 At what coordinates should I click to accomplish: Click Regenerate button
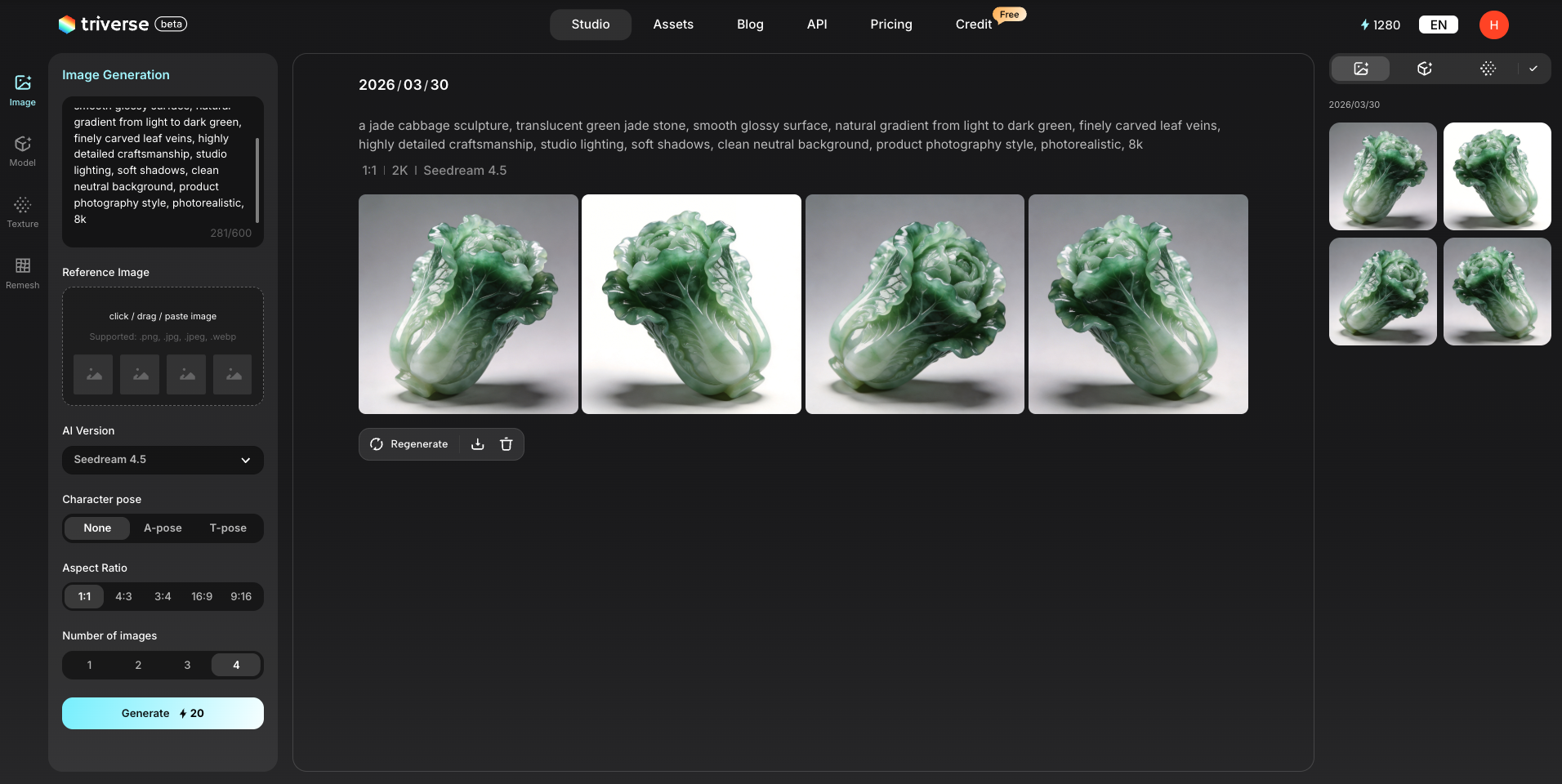pyautogui.click(x=409, y=444)
